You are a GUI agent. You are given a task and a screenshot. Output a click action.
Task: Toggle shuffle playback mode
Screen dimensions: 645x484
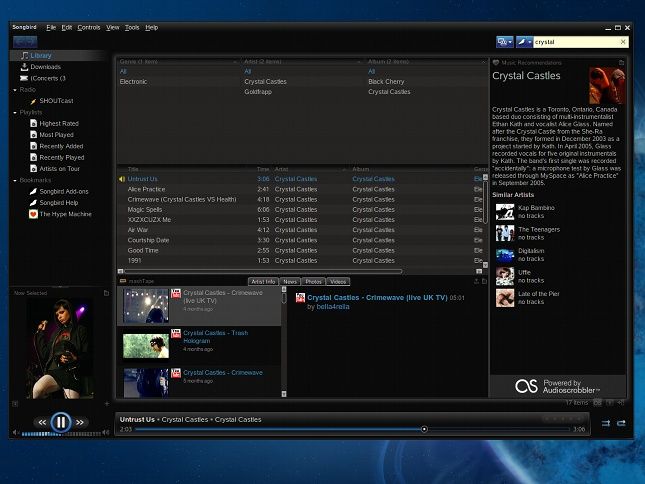coord(606,423)
